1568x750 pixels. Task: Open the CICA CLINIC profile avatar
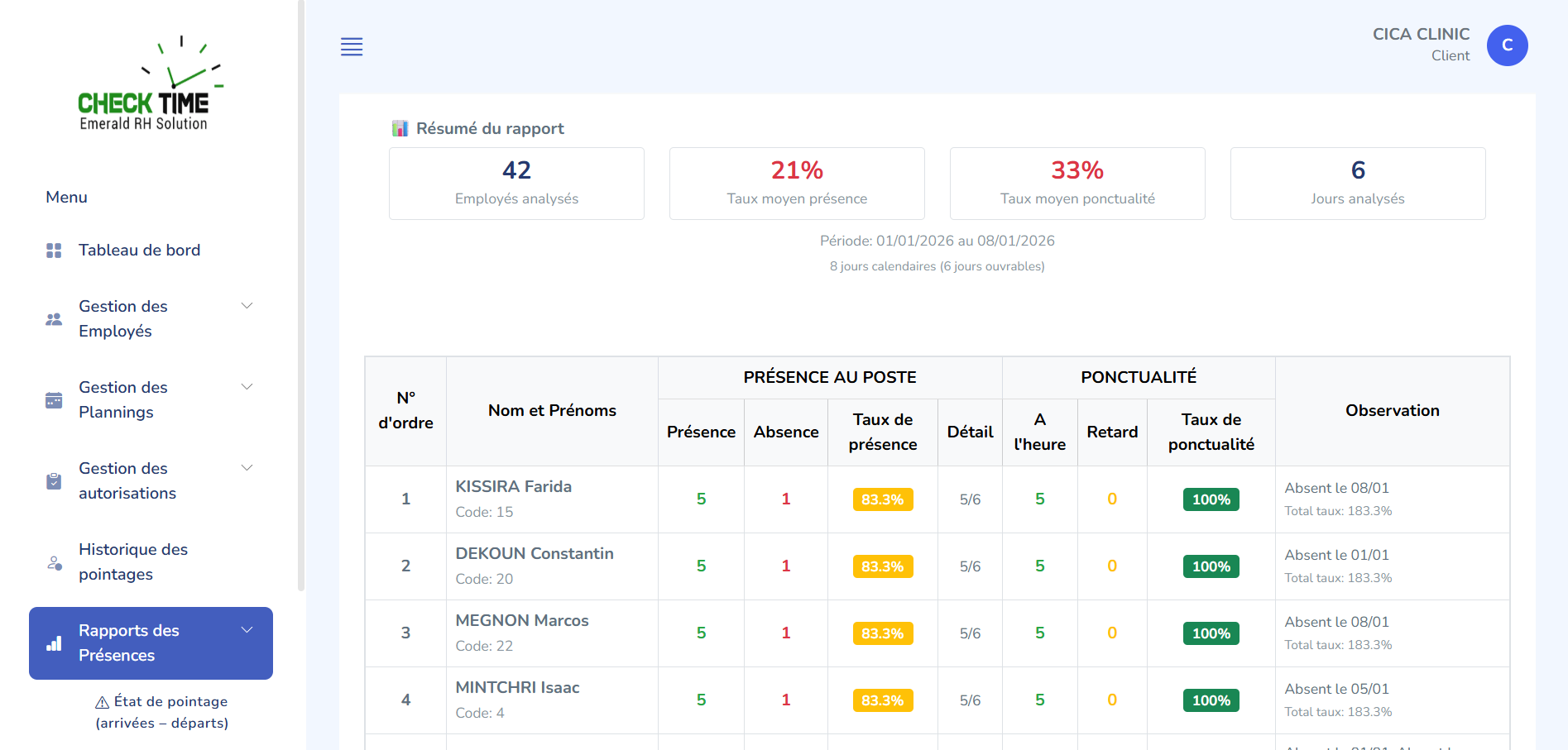(1507, 45)
